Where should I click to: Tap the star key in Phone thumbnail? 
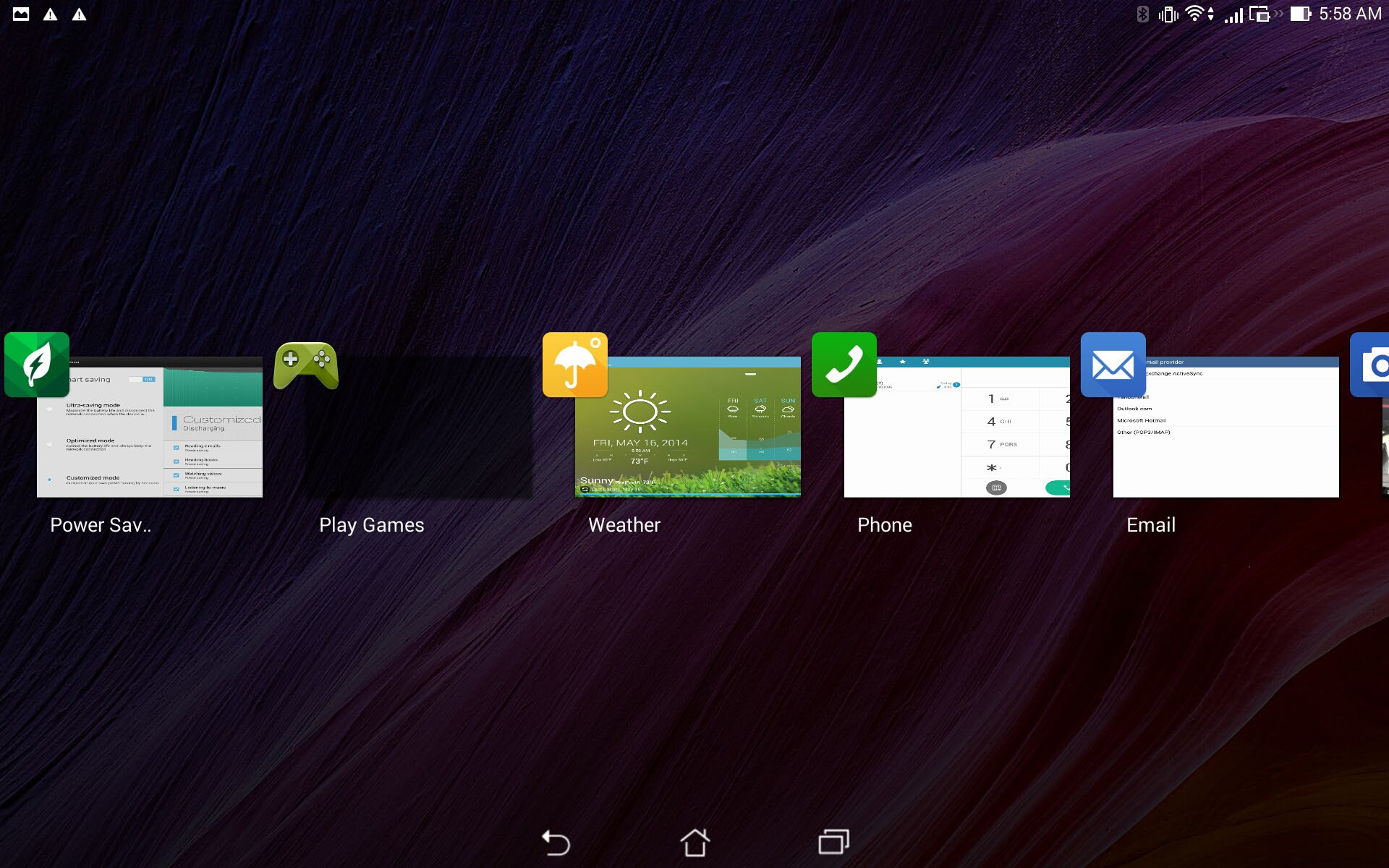click(1000, 468)
